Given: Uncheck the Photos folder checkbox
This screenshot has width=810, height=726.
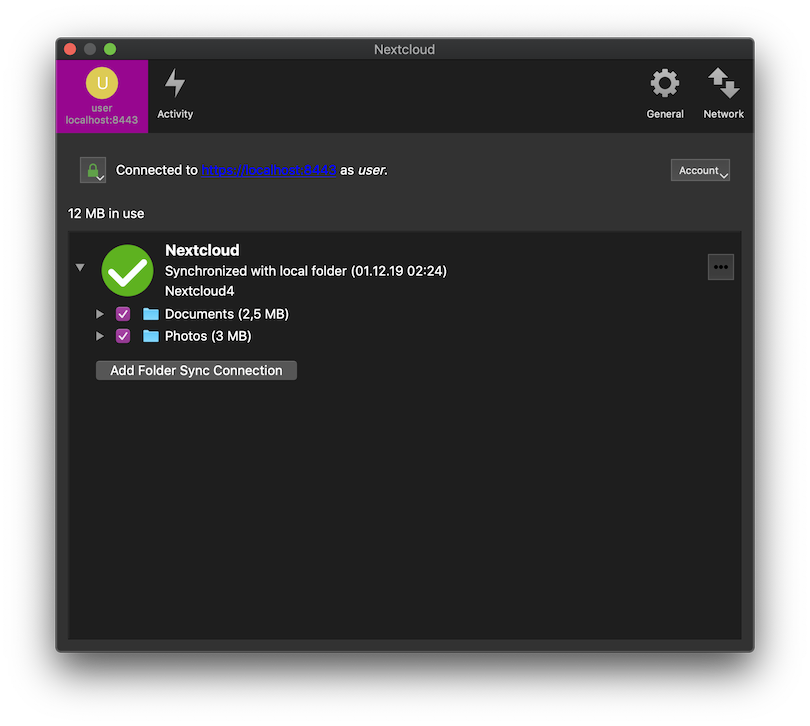Looking at the screenshot, I should click(x=123, y=336).
